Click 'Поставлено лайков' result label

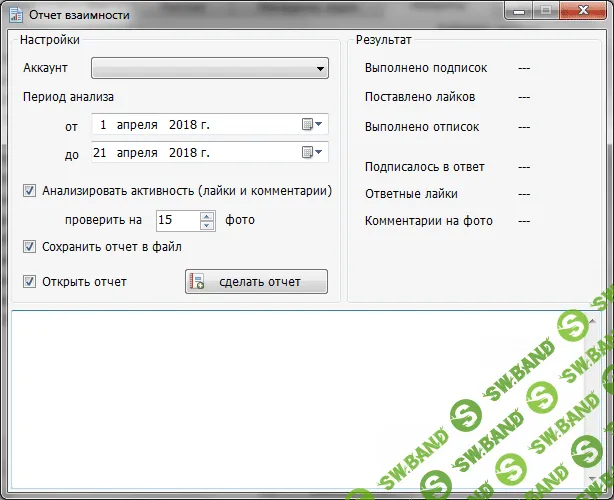point(420,97)
